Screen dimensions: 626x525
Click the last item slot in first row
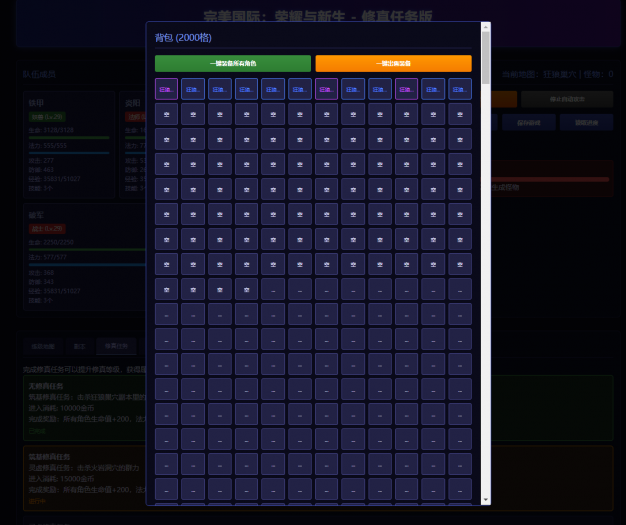tap(460, 89)
